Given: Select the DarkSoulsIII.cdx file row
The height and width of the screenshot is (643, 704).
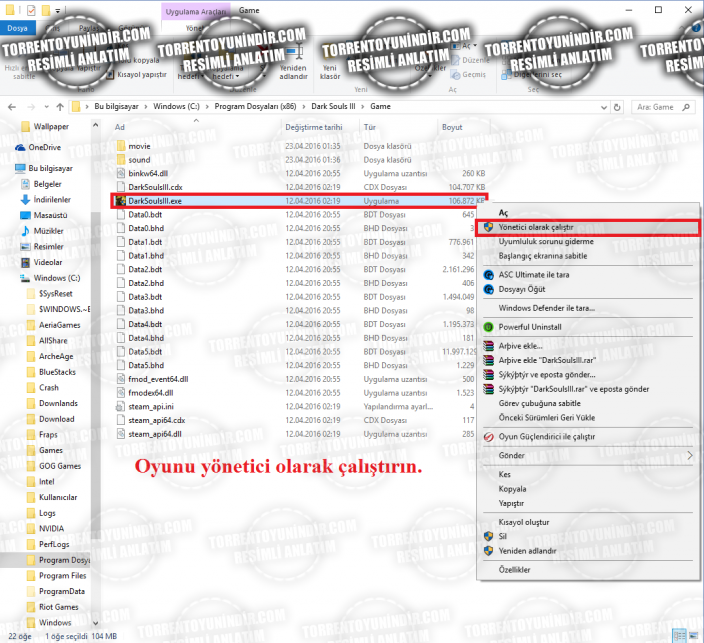Looking at the screenshot, I should click(x=299, y=187).
